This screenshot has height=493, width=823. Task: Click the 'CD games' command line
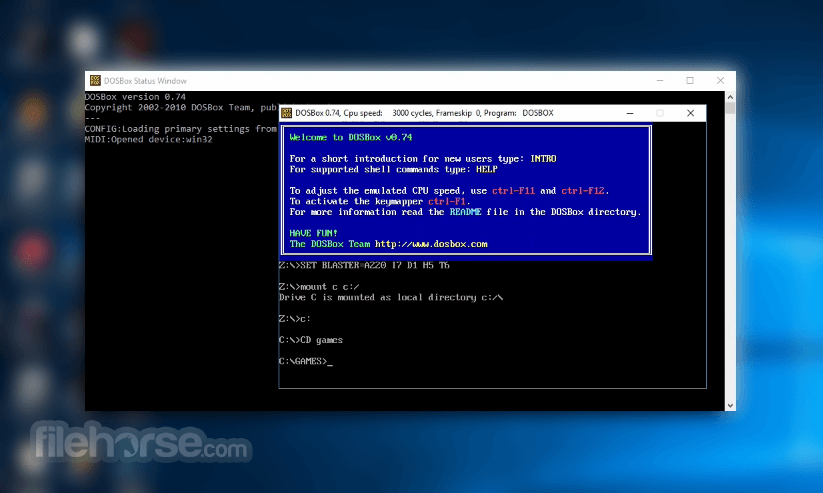311,340
